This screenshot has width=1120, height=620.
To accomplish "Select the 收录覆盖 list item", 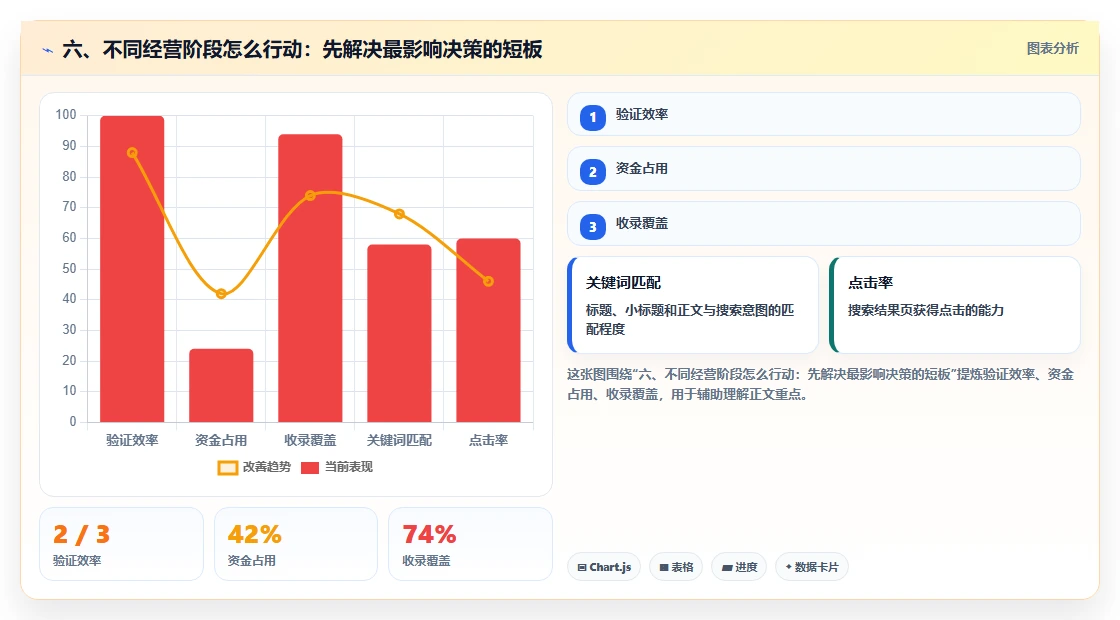I will click(824, 224).
